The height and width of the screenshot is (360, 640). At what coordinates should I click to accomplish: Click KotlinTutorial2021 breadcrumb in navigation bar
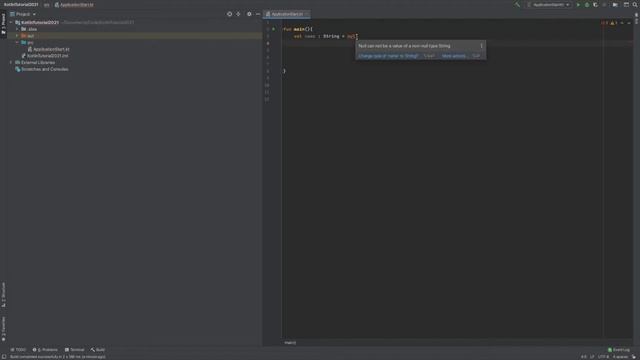pyautogui.click(x=21, y=5)
